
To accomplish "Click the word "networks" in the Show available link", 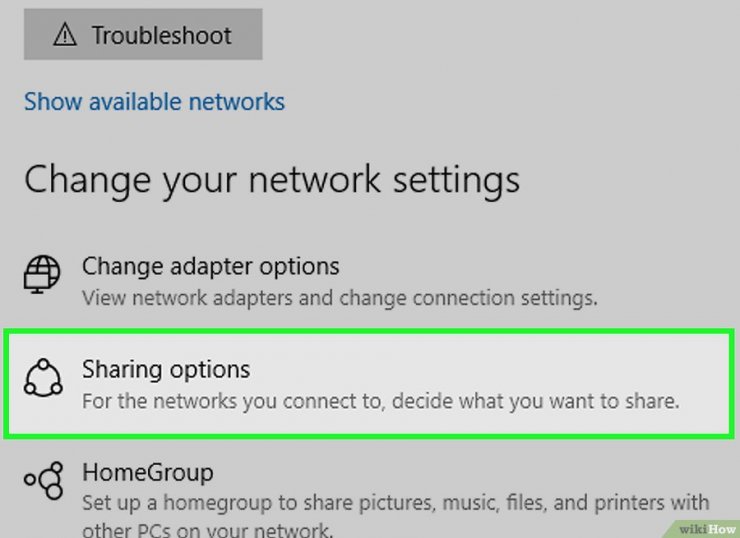I will 238,102.
